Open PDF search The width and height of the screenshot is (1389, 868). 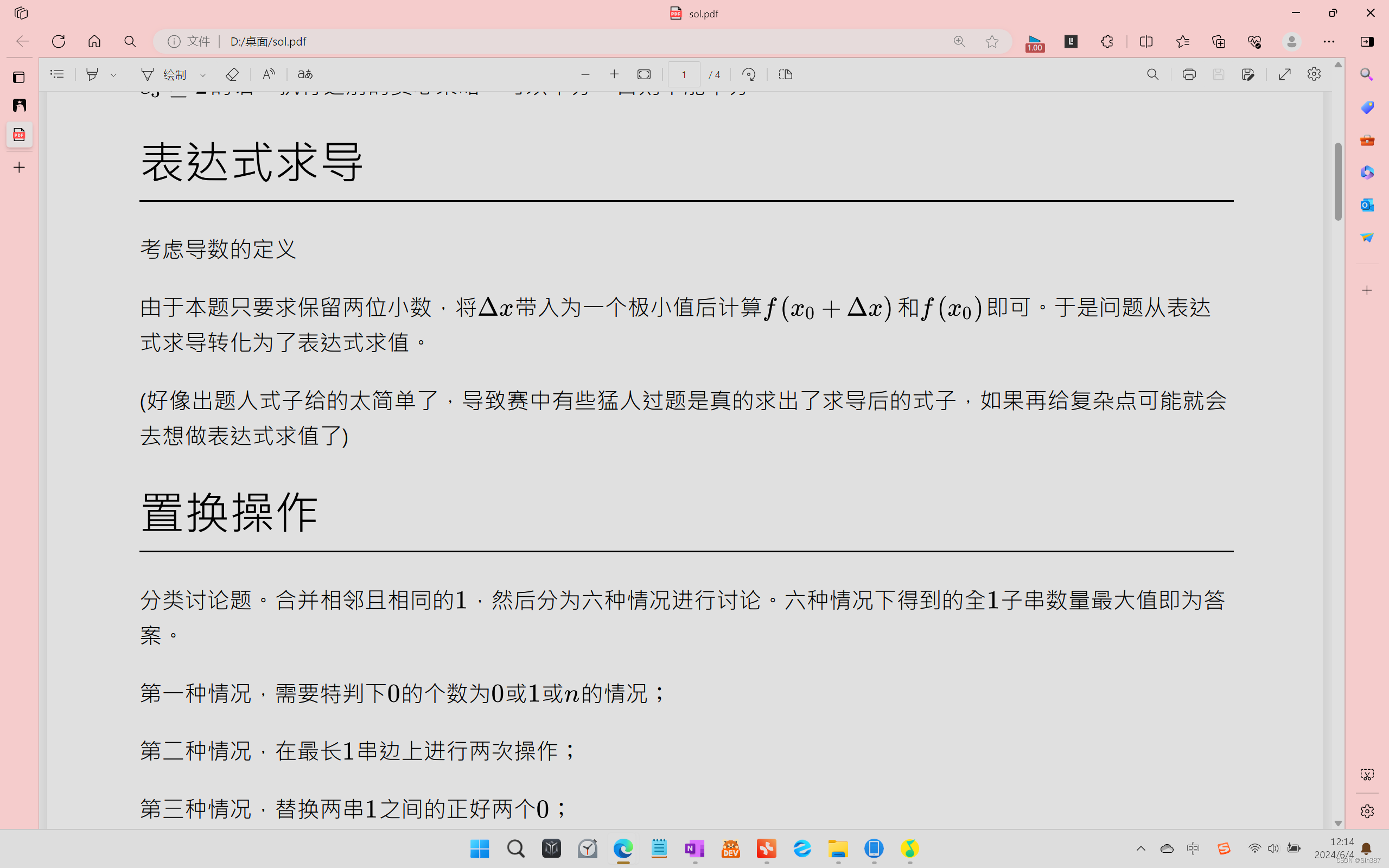click(x=1152, y=74)
